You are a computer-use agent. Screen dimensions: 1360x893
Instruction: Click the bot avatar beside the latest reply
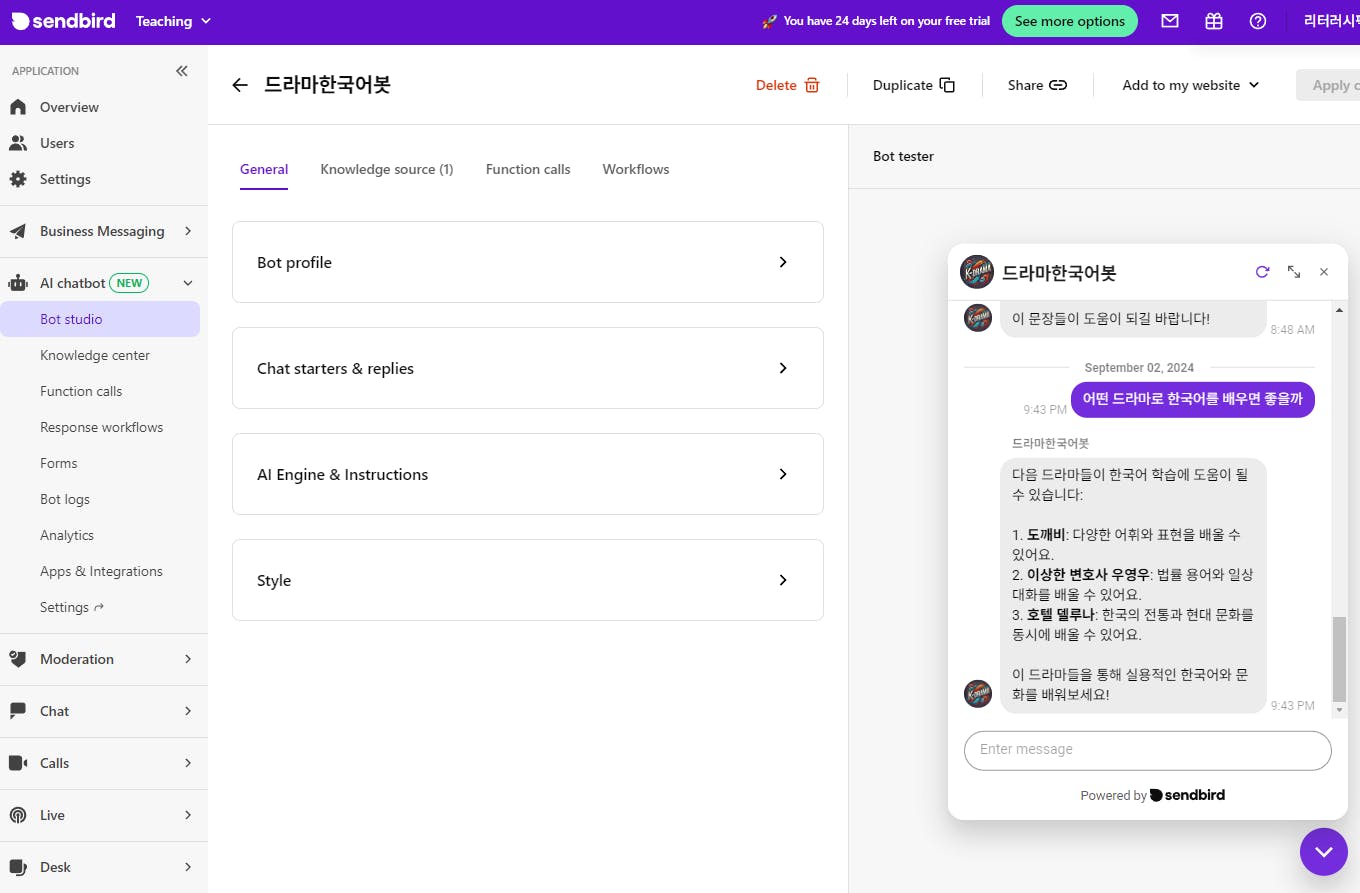(978, 694)
